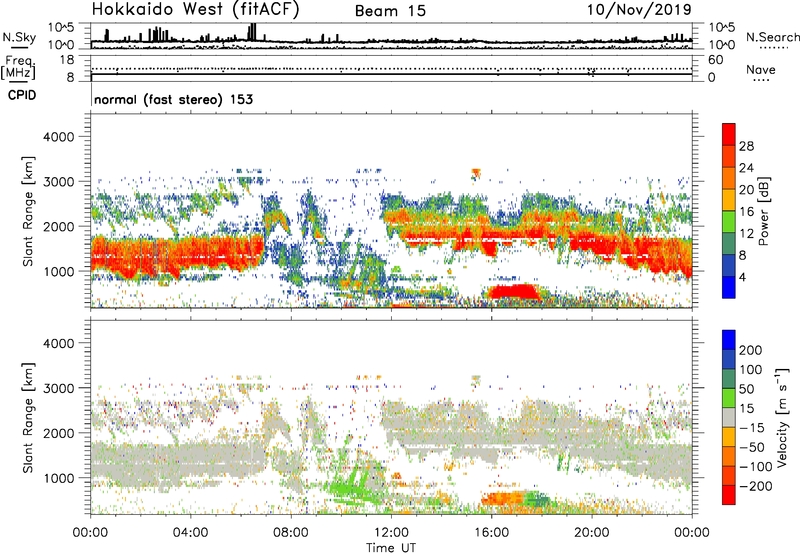Click the -15 label on velocity colorbar
The height and width of the screenshot is (554, 800).
(752, 428)
